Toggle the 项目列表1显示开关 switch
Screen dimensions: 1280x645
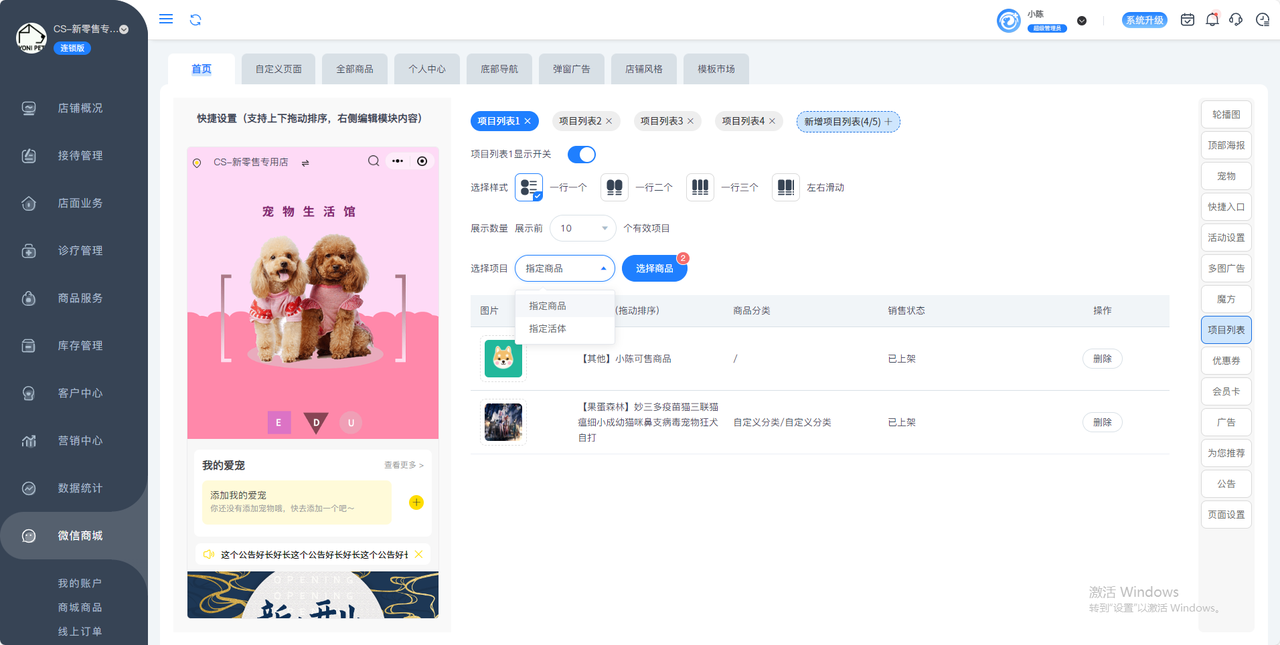tap(581, 154)
